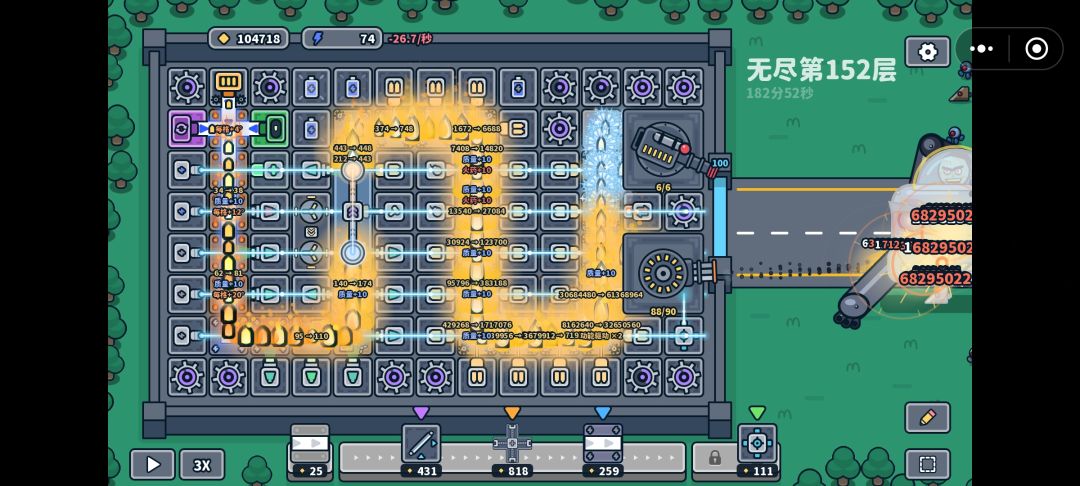Pick the shop item costing 431

point(421,444)
